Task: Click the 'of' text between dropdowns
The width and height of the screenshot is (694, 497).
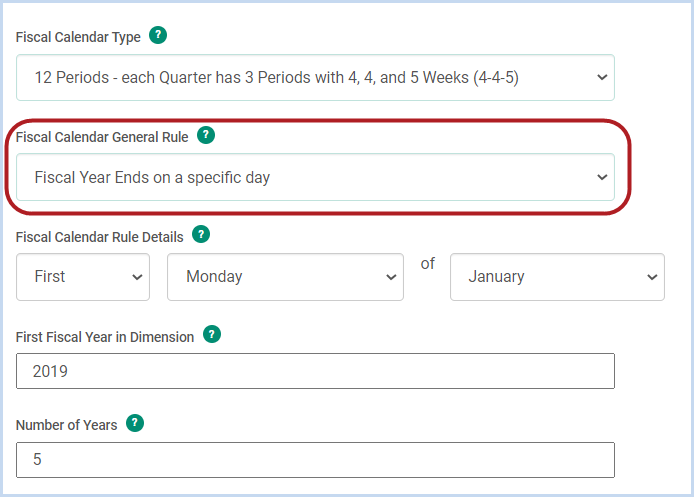Action: point(428,263)
